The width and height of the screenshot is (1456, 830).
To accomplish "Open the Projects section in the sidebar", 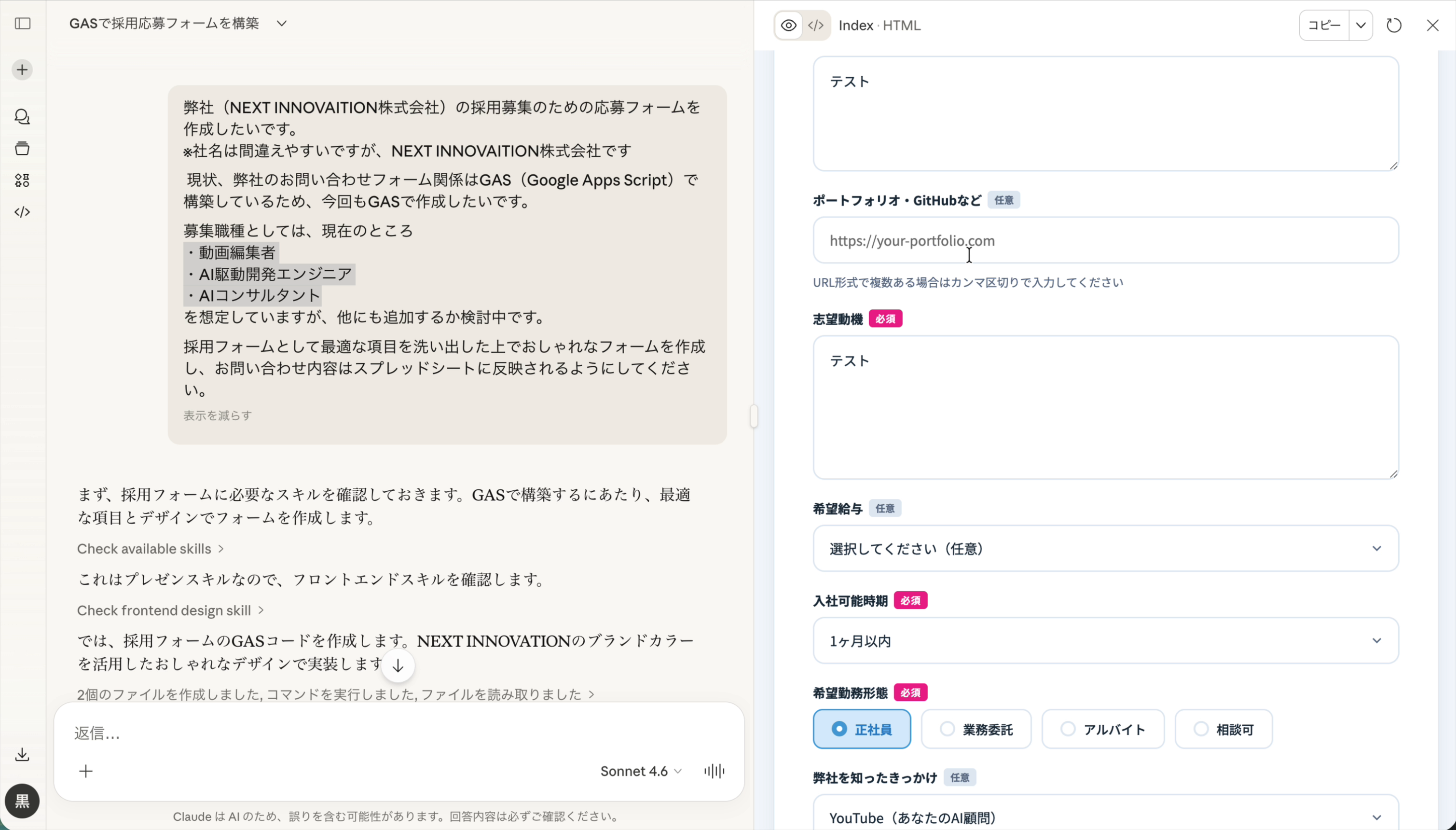I will [x=22, y=148].
